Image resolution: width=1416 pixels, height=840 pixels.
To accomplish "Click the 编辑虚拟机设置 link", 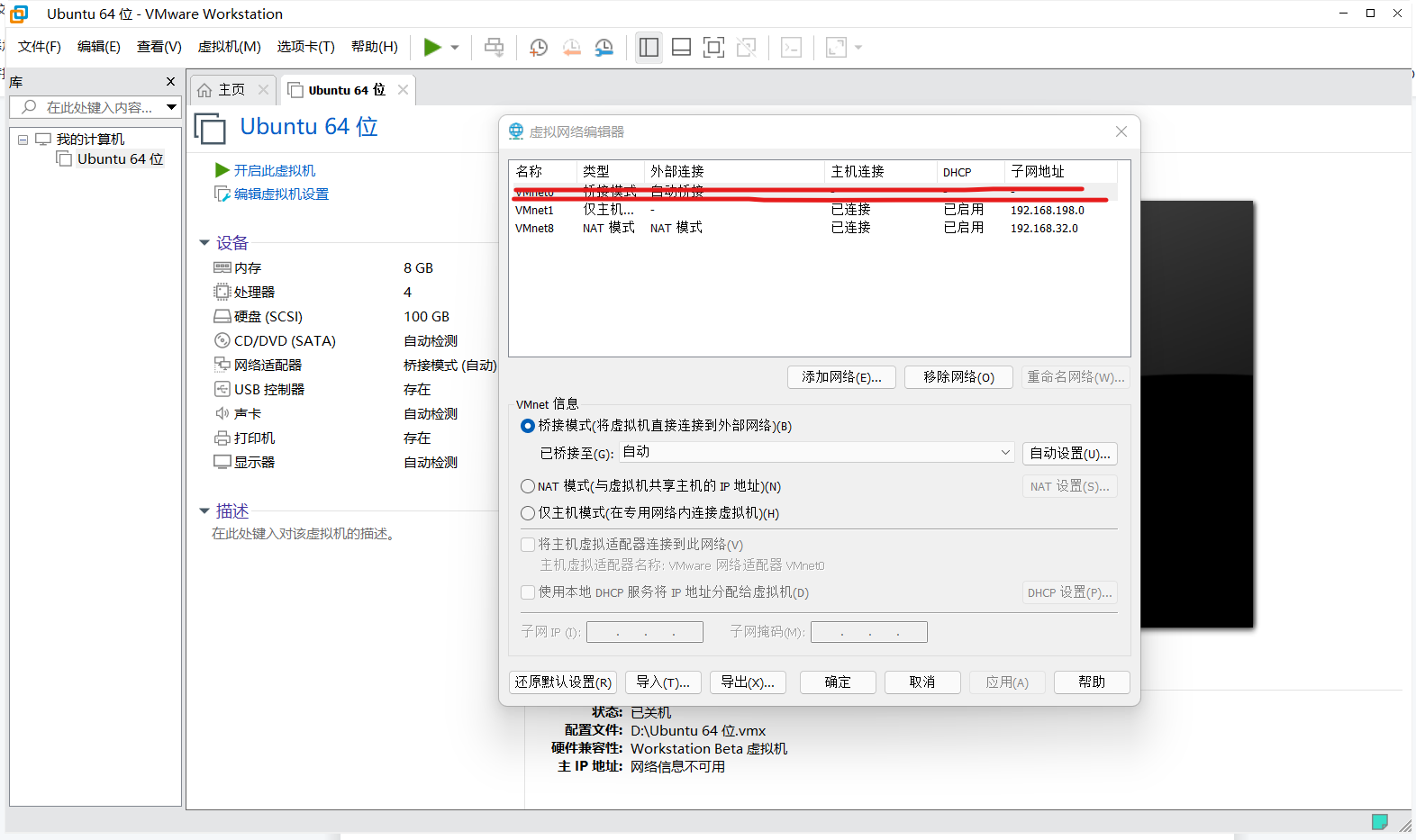I will pos(281,194).
